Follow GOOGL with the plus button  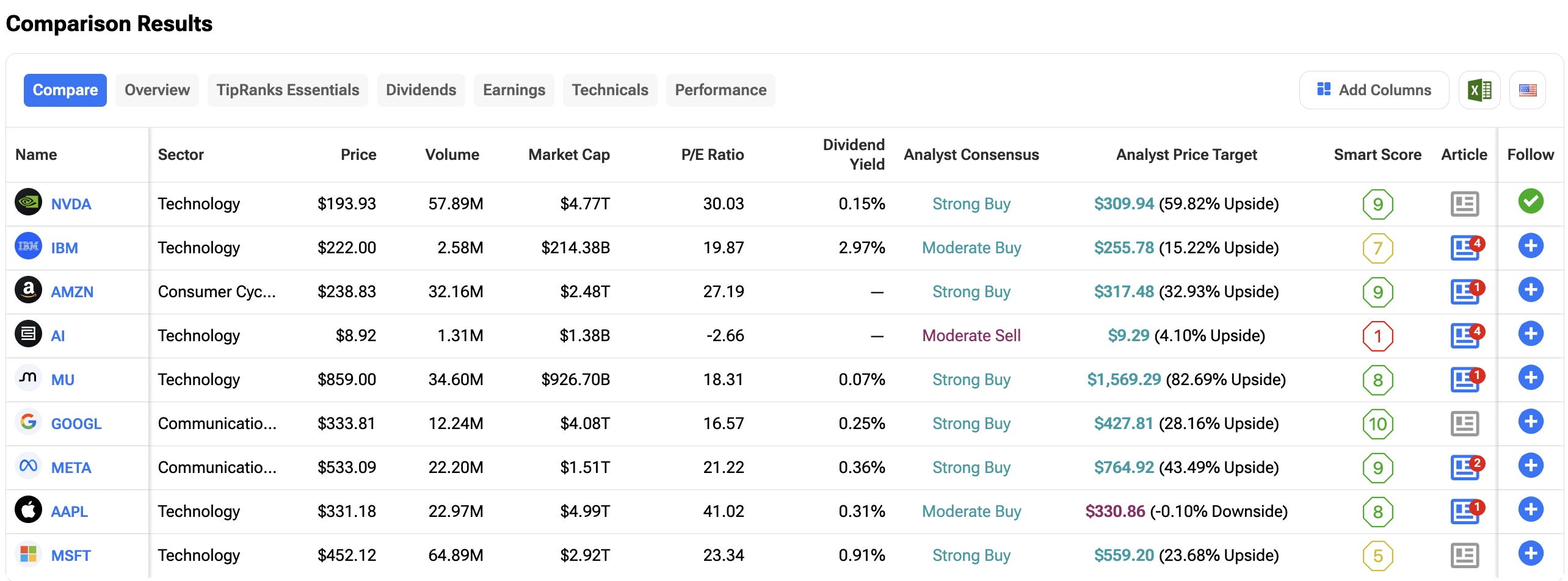pos(1530,421)
